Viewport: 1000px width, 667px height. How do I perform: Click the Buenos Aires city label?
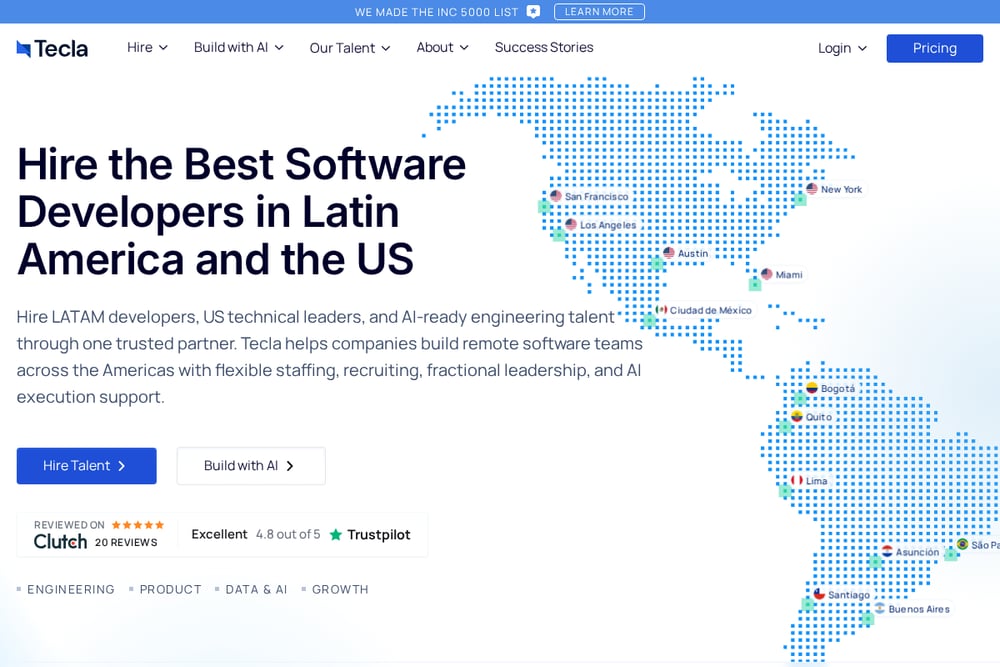[919, 609]
